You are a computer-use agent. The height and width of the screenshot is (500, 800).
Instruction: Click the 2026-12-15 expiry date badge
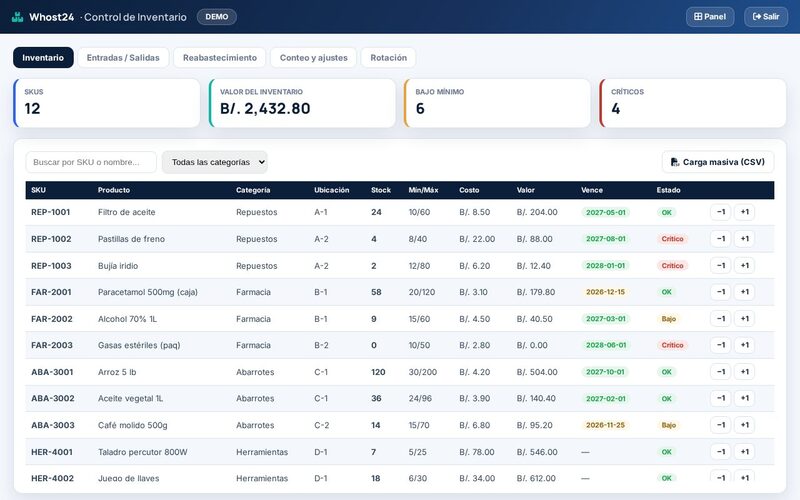click(x=605, y=292)
